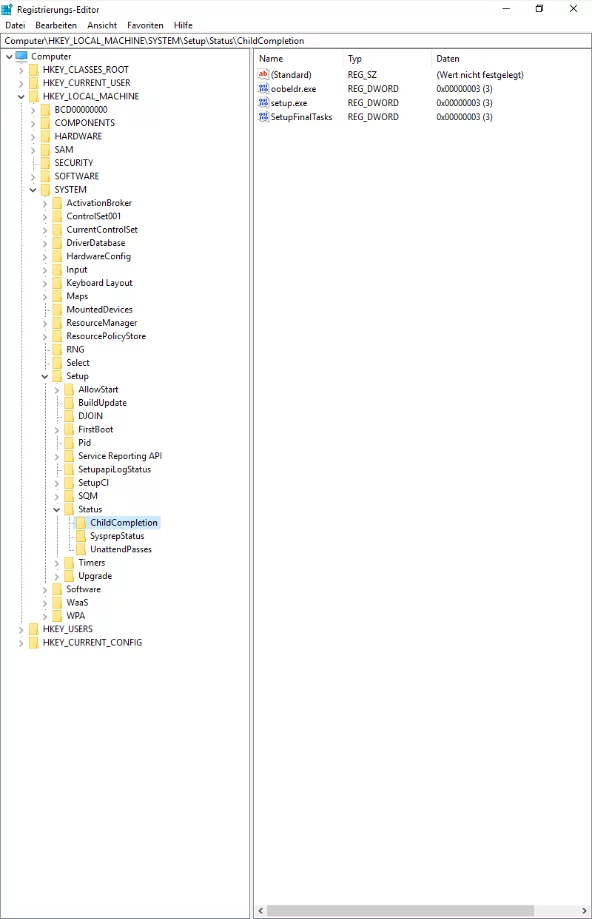Open the Bearbeiten menu
The image size is (592, 919).
(56, 25)
